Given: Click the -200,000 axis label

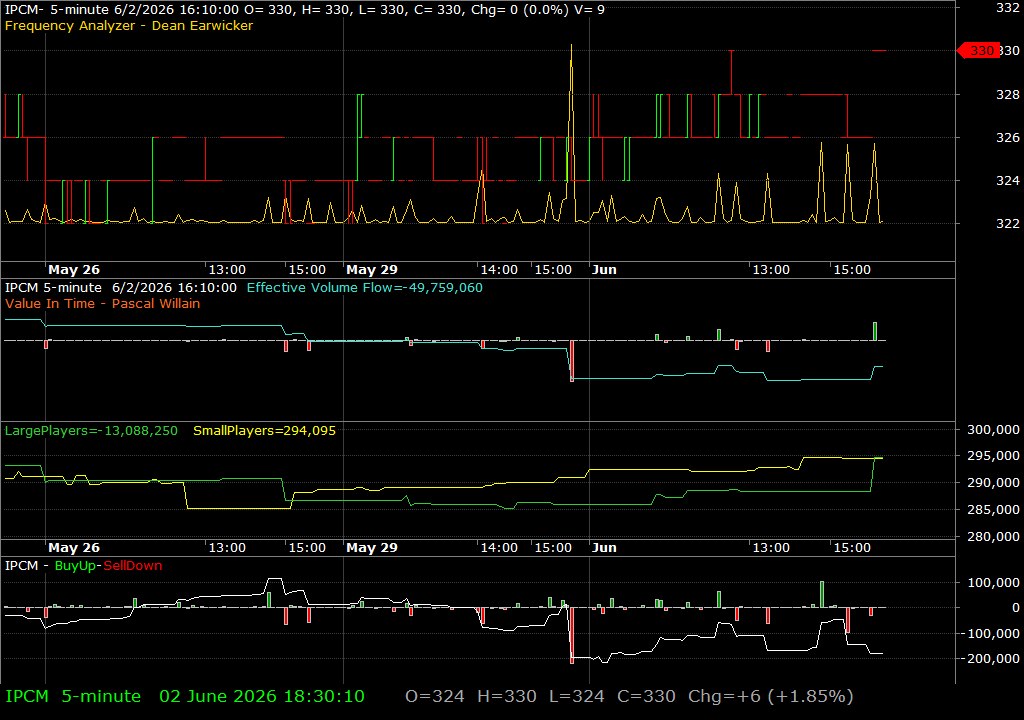Looking at the screenshot, I should click(990, 659).
